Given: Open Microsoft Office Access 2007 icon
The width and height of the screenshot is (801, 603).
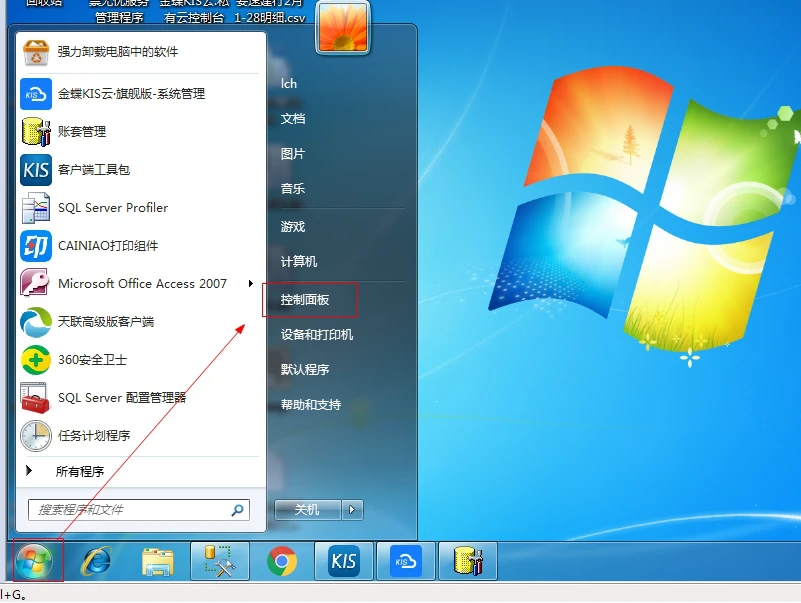Looking at the screenshot, I should (35, 284).
